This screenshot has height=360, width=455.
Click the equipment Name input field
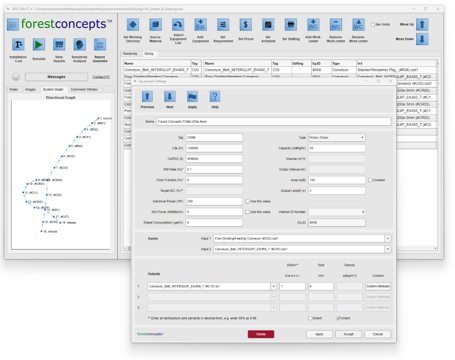coord(274,122)
